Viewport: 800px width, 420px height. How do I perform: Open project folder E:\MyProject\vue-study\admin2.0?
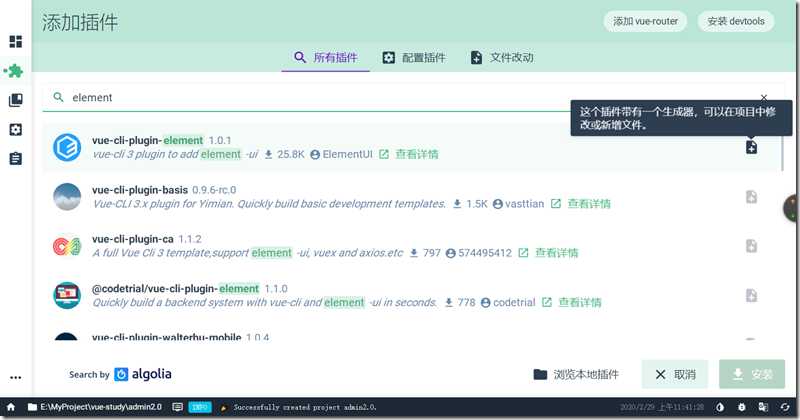click(x=95, y=407)
